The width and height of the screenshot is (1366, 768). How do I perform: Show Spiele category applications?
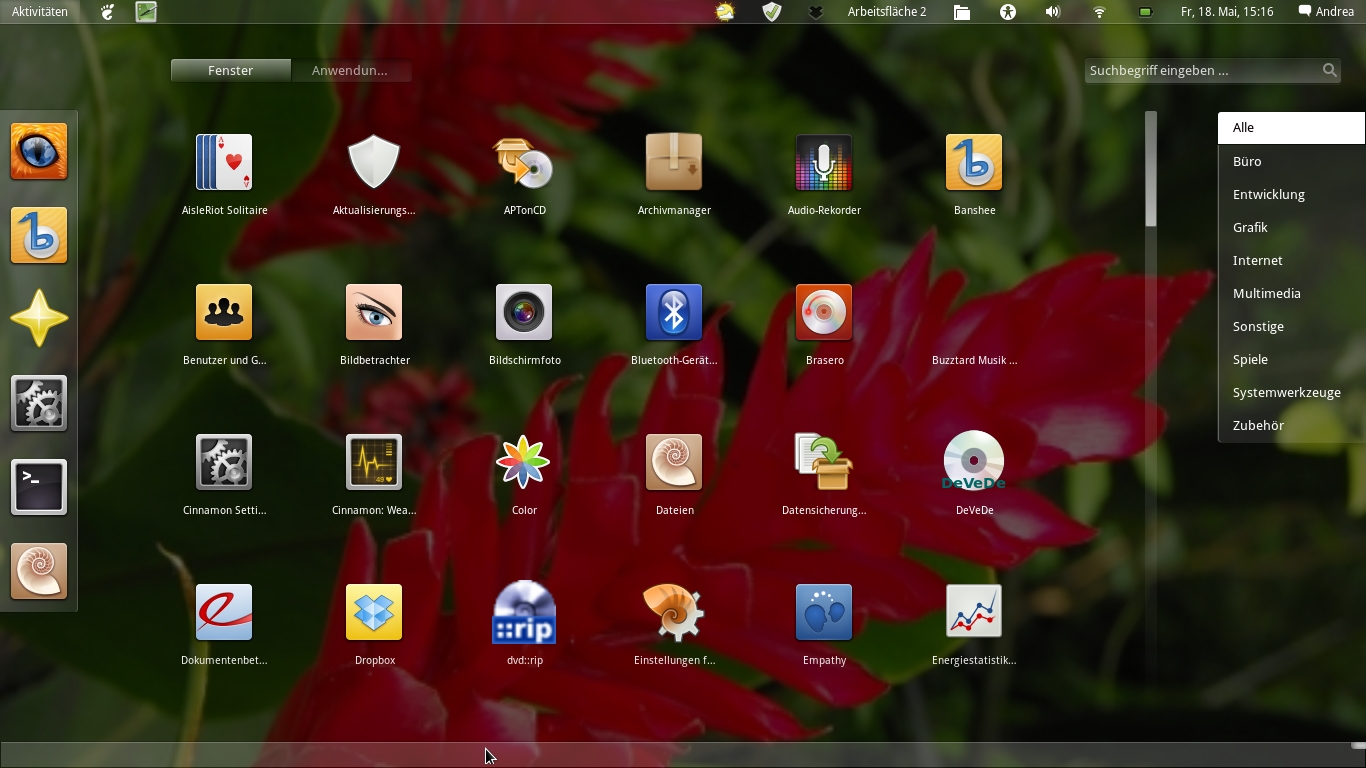pyautogui.click(x=1291, y=359)
